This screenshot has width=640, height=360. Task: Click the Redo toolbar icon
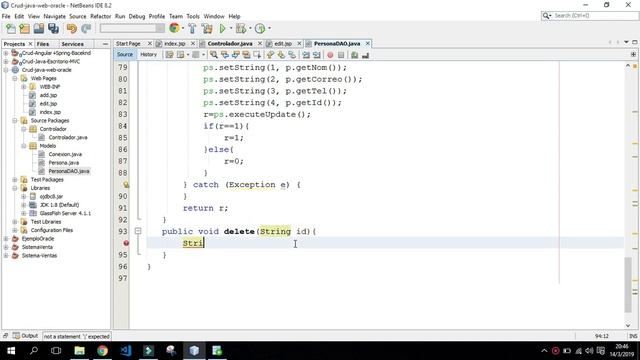86,29
